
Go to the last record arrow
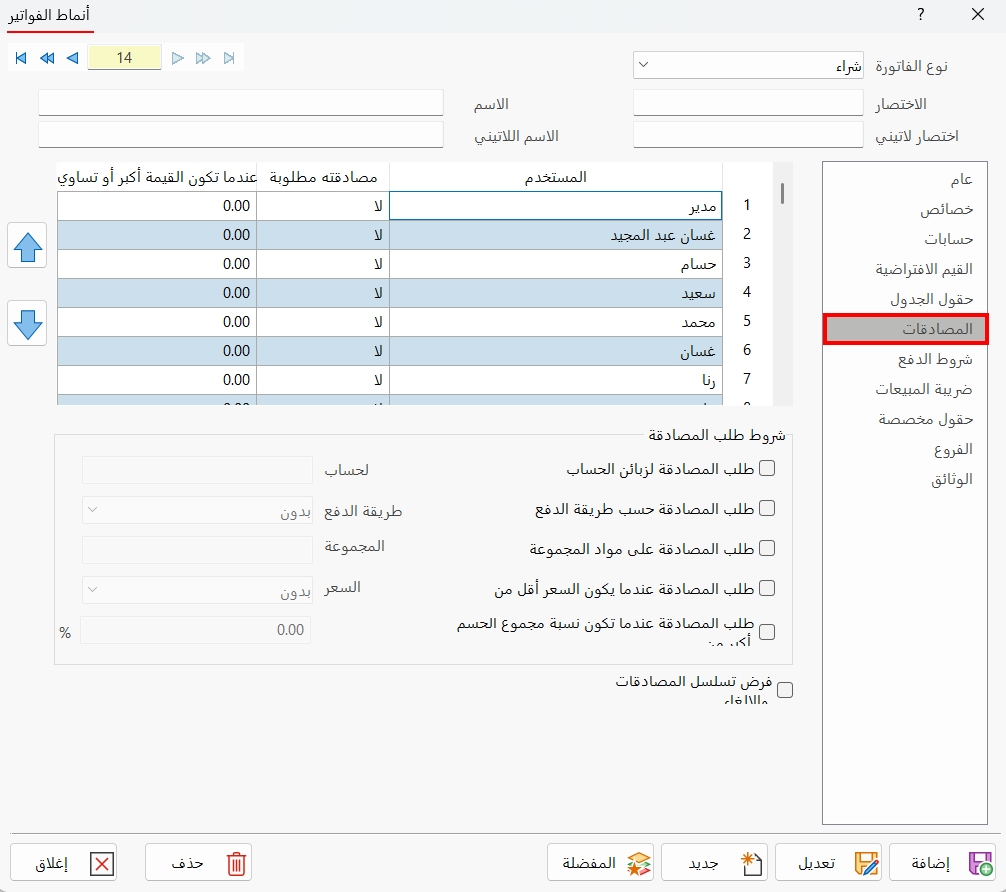tap(229, 58)
